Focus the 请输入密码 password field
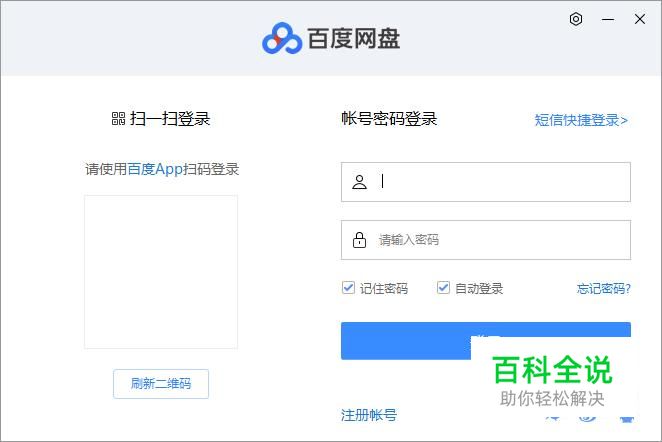This screenshot has height=442, width=662. (486, 240)
